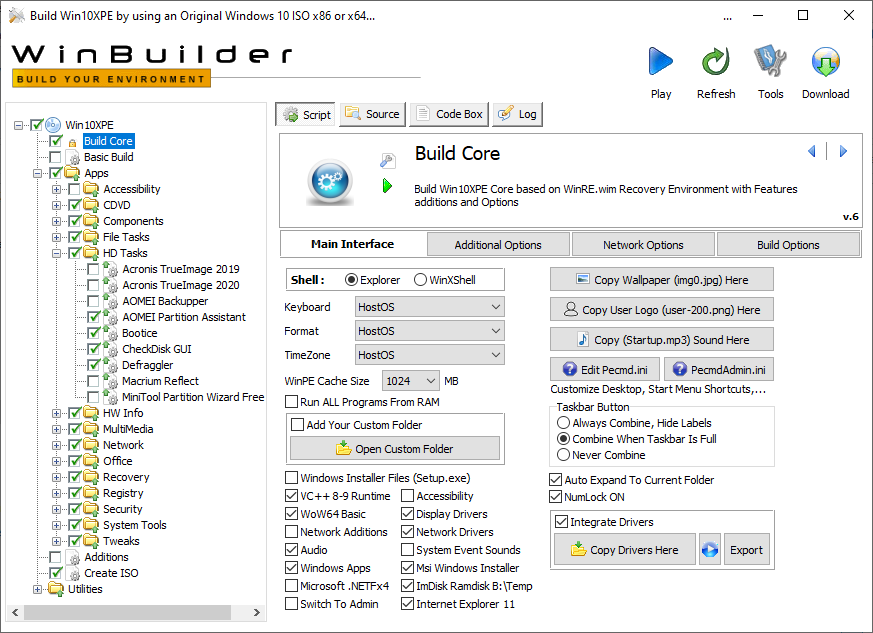Uncheck WoW64 Basic
This screenshot has height=633, width=873.
point(289,513)
